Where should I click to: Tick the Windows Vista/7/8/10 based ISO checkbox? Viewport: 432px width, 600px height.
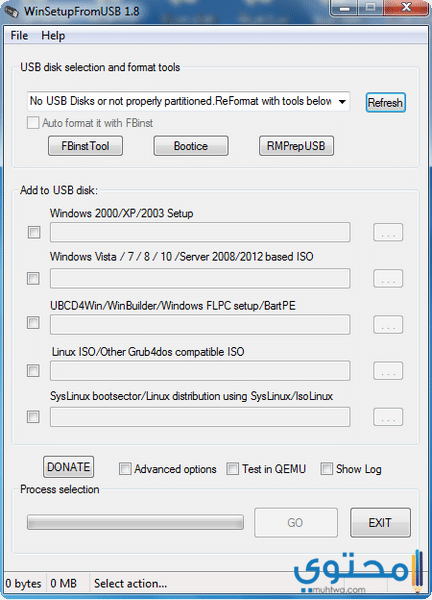(33, 278)
